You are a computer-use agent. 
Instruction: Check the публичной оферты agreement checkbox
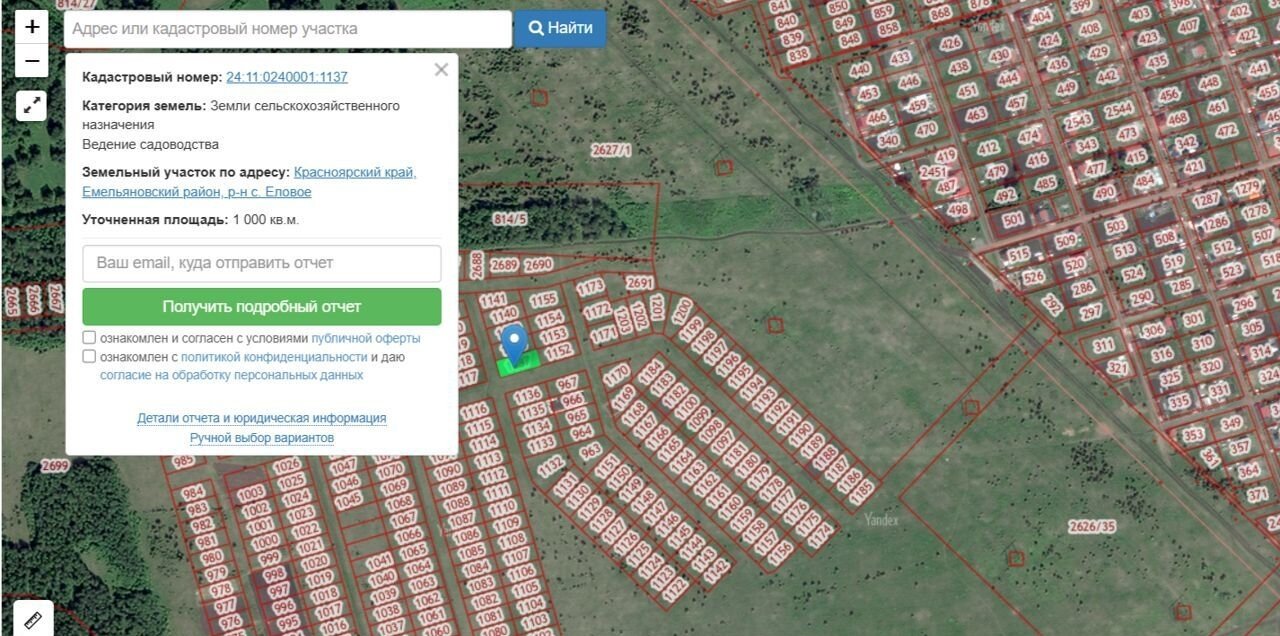[x=90, y=338]
